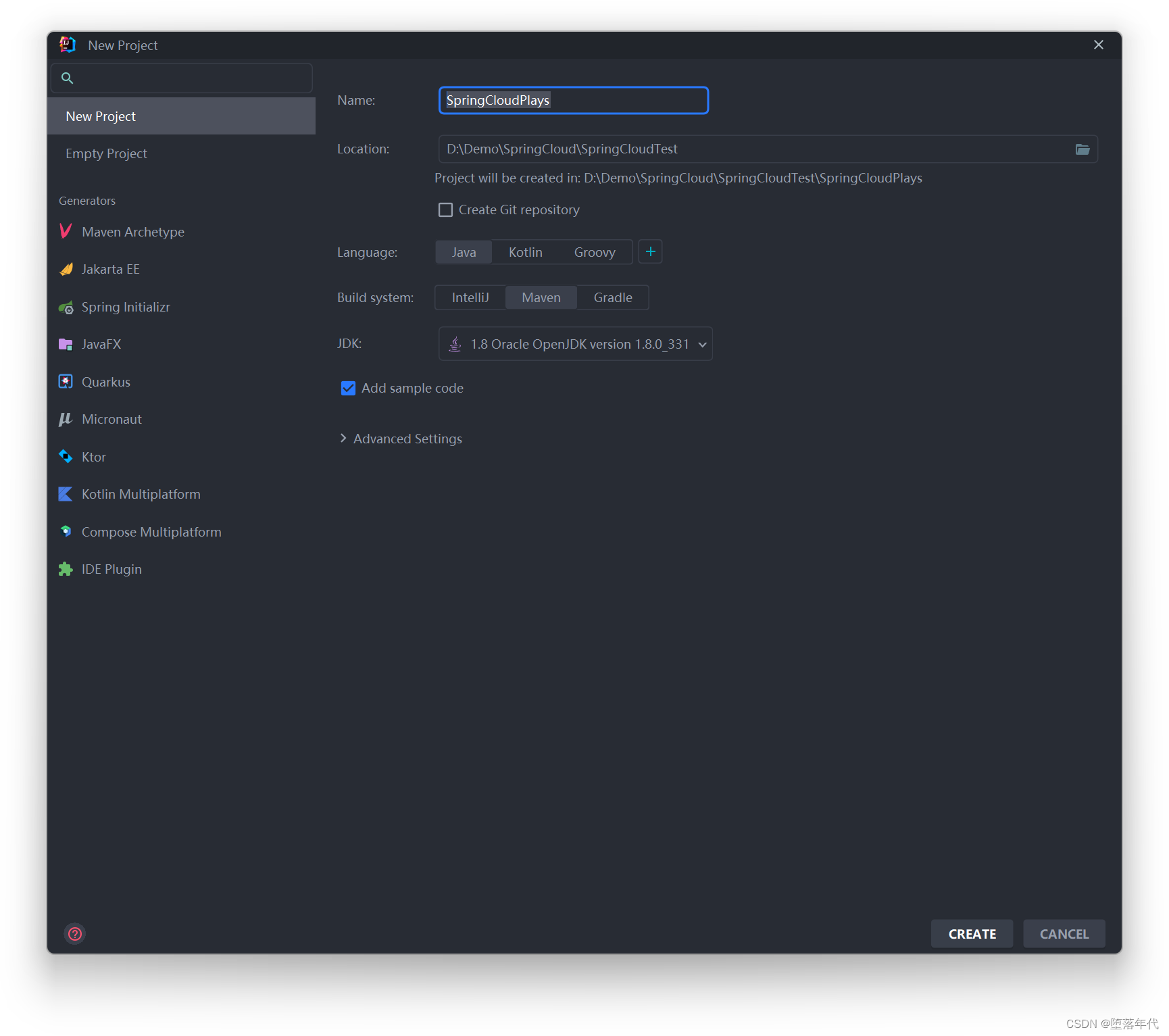The image size is (1169, 1036).
Task: Click the Compose Multiplatform label
Action: [151, 532]
